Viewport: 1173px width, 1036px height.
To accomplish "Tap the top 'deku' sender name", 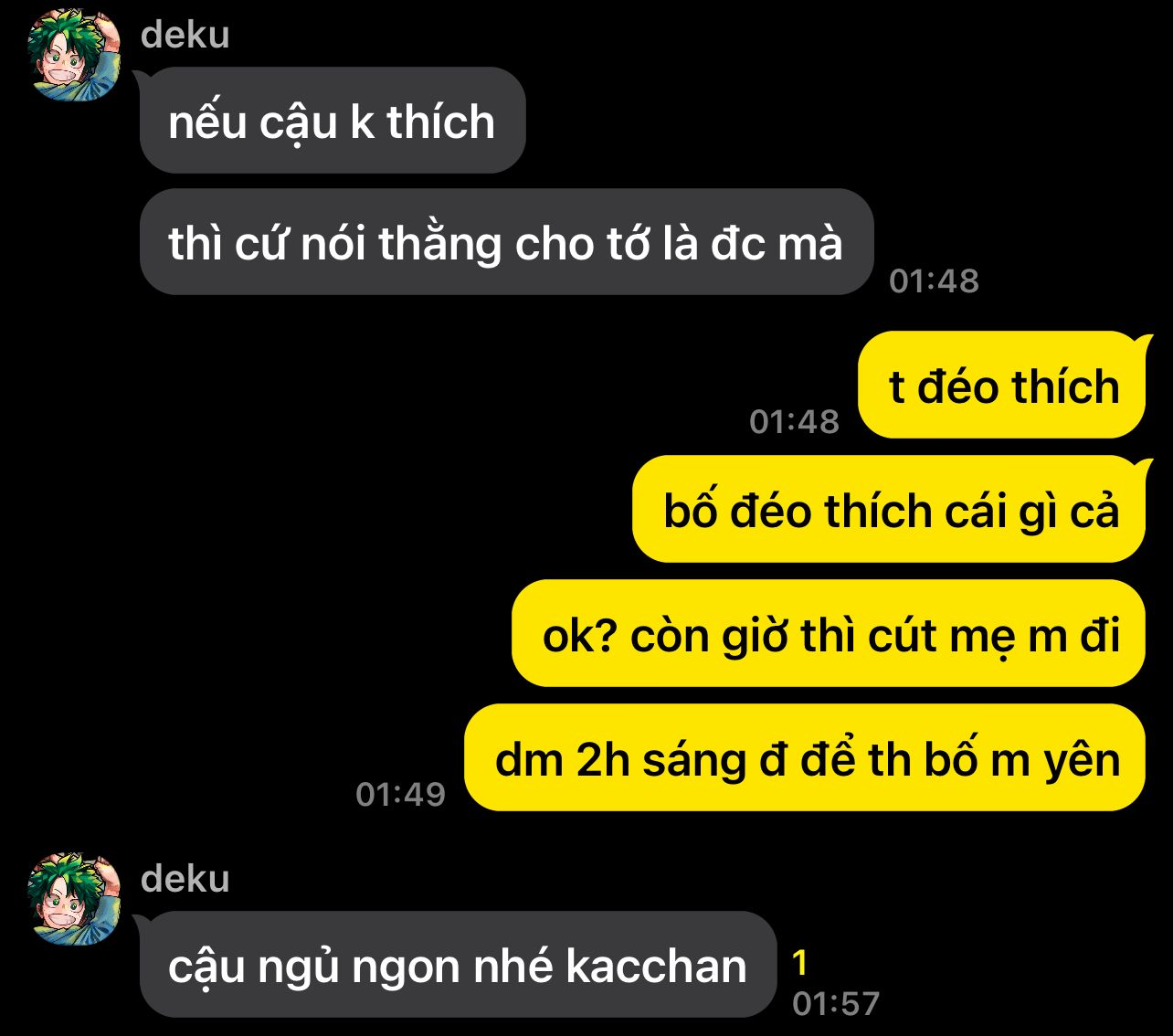I will coord(185,35).
